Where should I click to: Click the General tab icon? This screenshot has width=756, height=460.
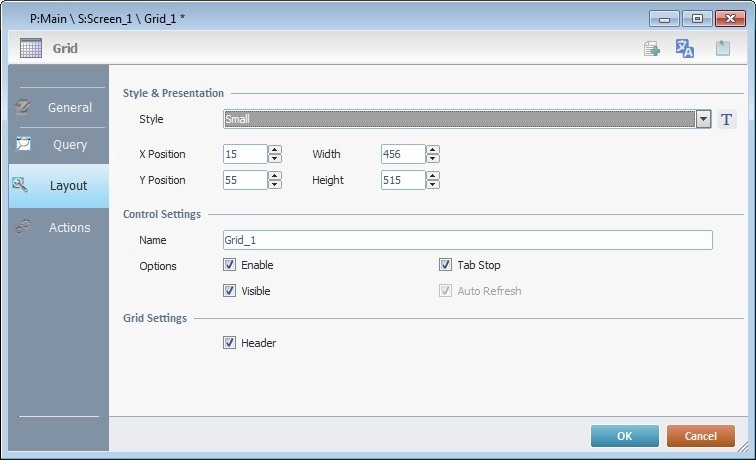(x=22, y=107)
